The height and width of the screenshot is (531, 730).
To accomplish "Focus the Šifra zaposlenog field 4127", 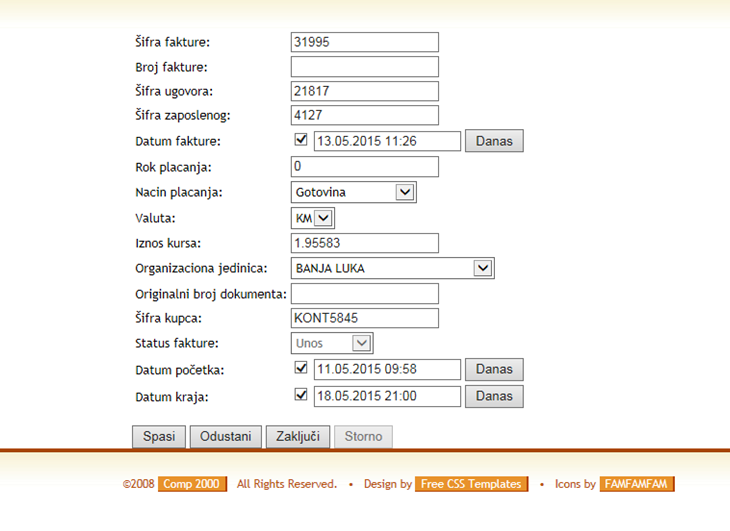I will tap(365, 115).
